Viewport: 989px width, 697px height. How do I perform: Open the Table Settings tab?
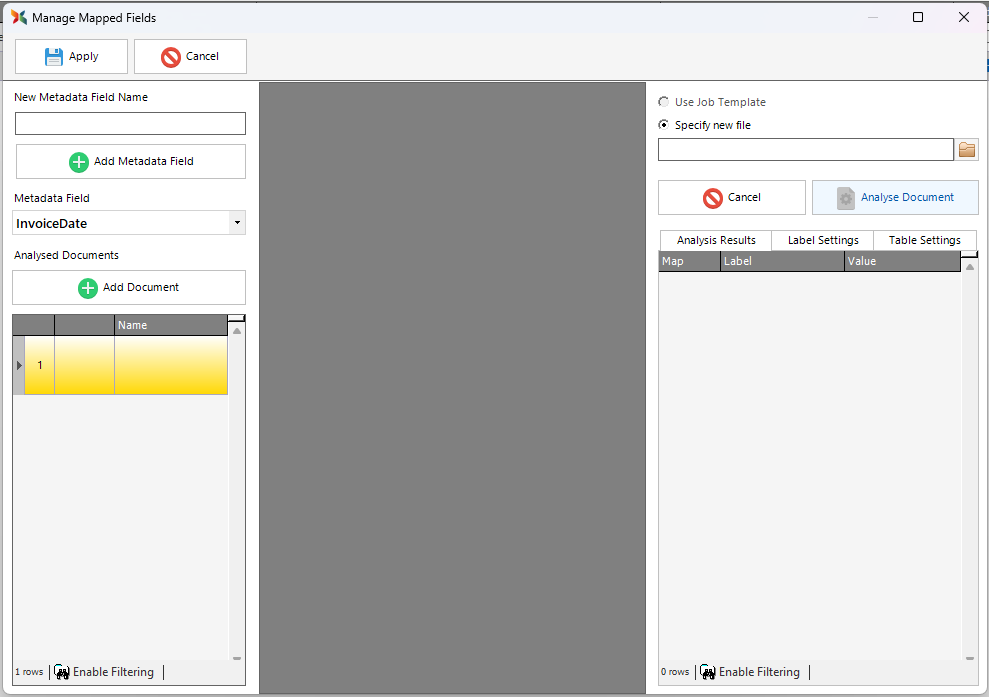point(924,241)
